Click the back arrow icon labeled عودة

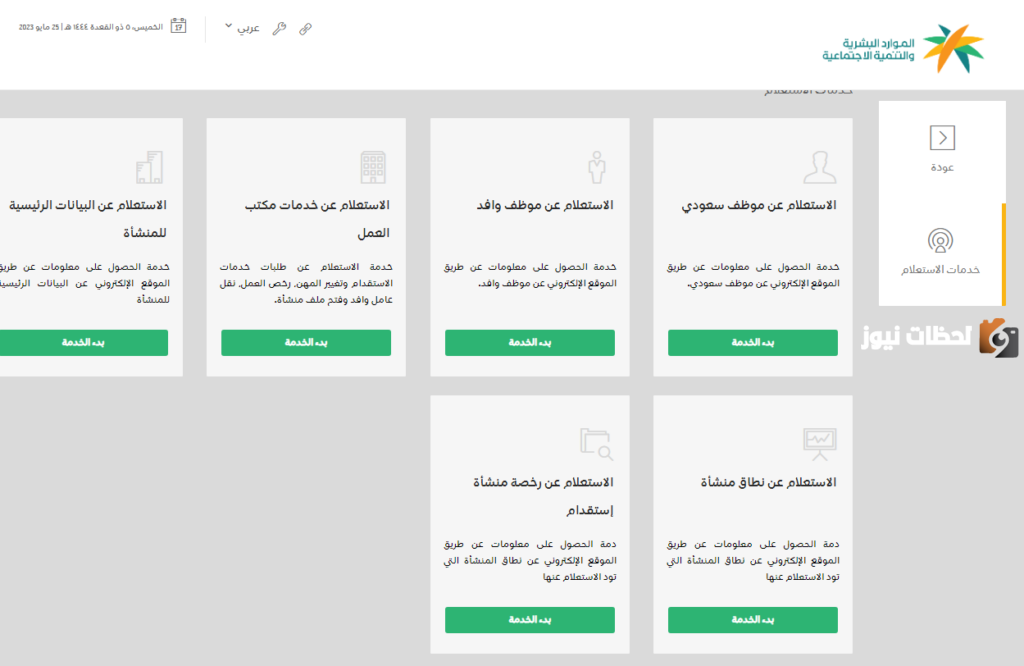point(942,138)
